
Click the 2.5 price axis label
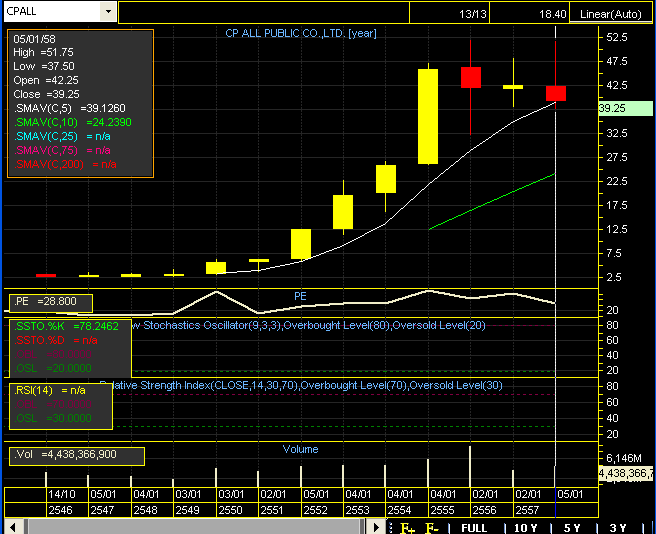click(x=614, y=277)
